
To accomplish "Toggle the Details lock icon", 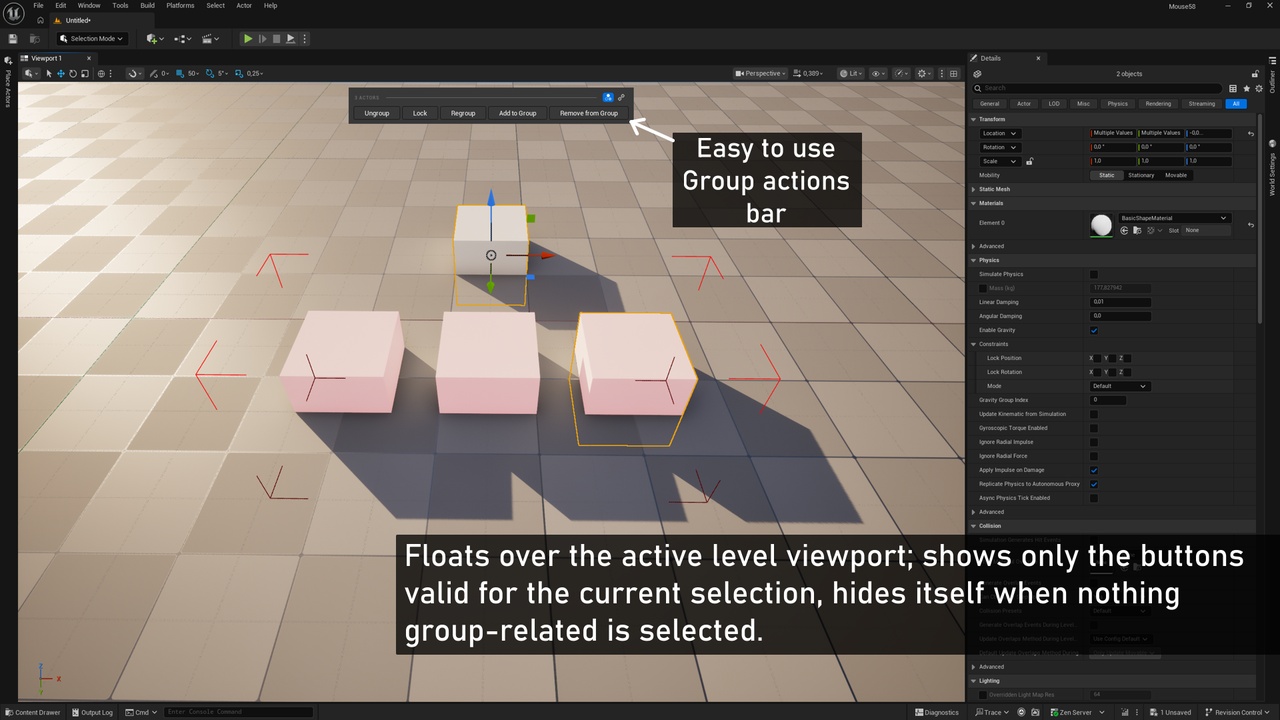I will pos(1256,73).
